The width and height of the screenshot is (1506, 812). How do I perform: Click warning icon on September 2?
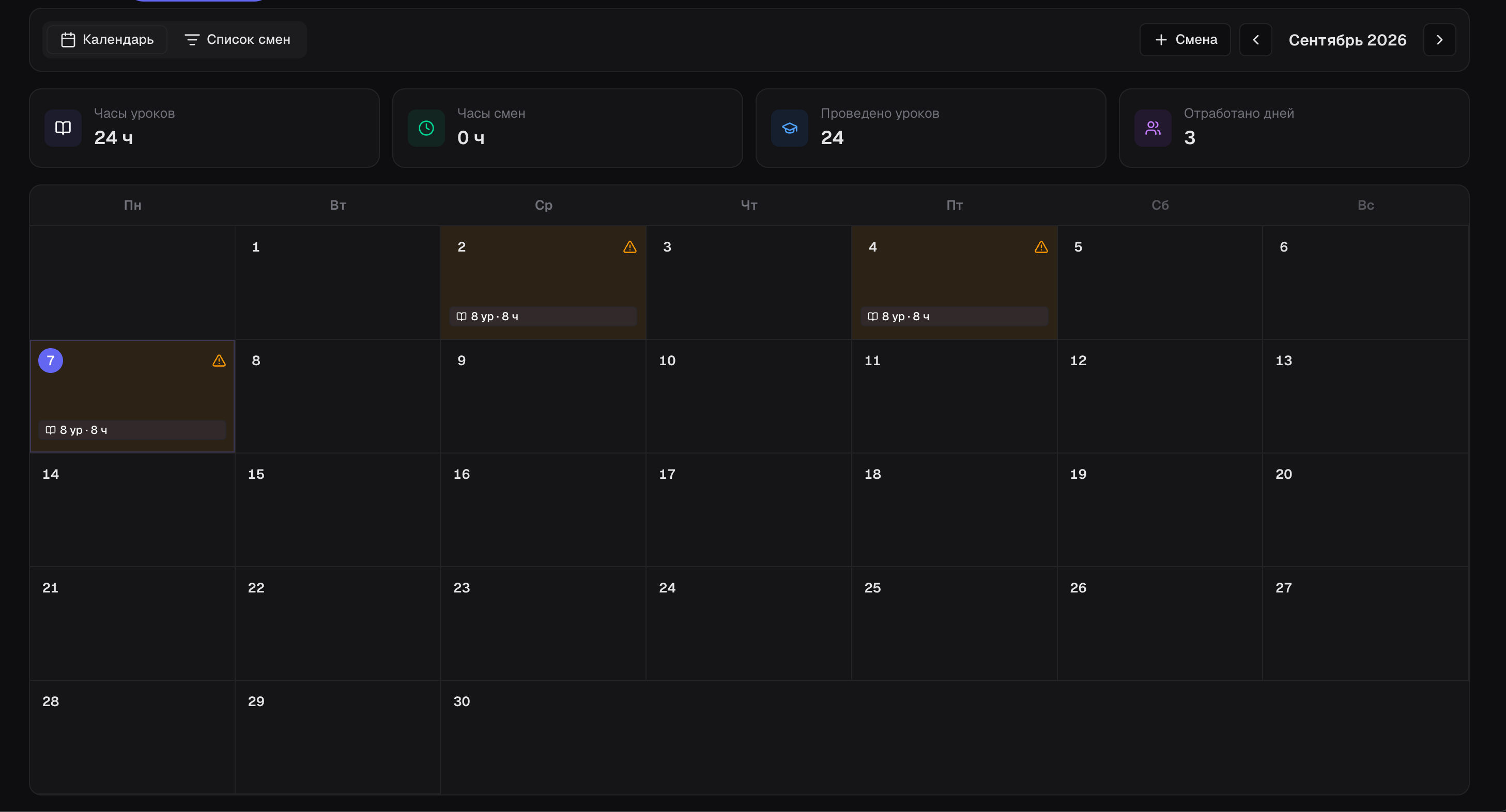(629, 247)
